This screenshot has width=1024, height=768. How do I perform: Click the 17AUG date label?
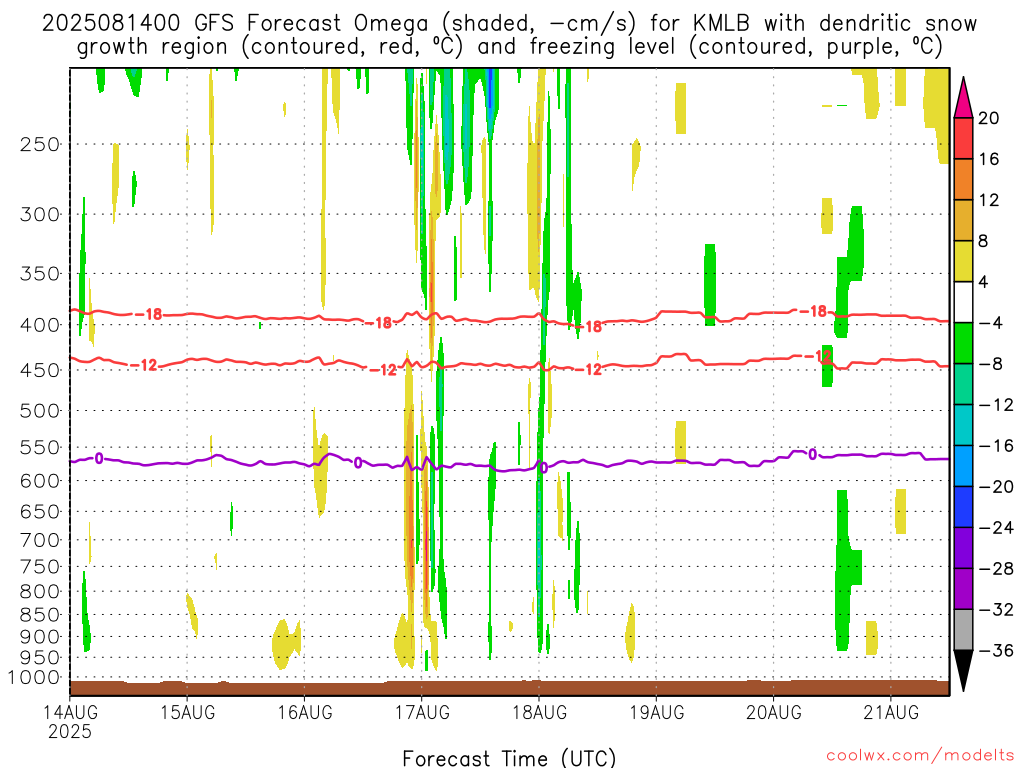pyautogui.click(x=422, y=712)
